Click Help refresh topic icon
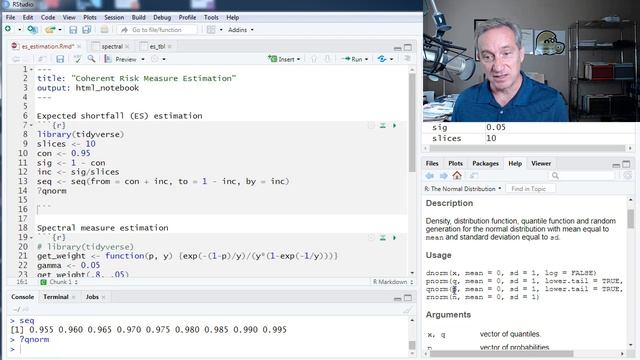 pos(627,176)
